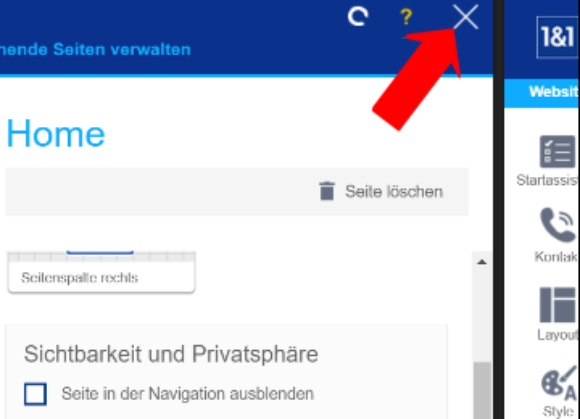Open the Layout icon in sidebar
Viewport: 580px width, 419px height.
[558, 305]
